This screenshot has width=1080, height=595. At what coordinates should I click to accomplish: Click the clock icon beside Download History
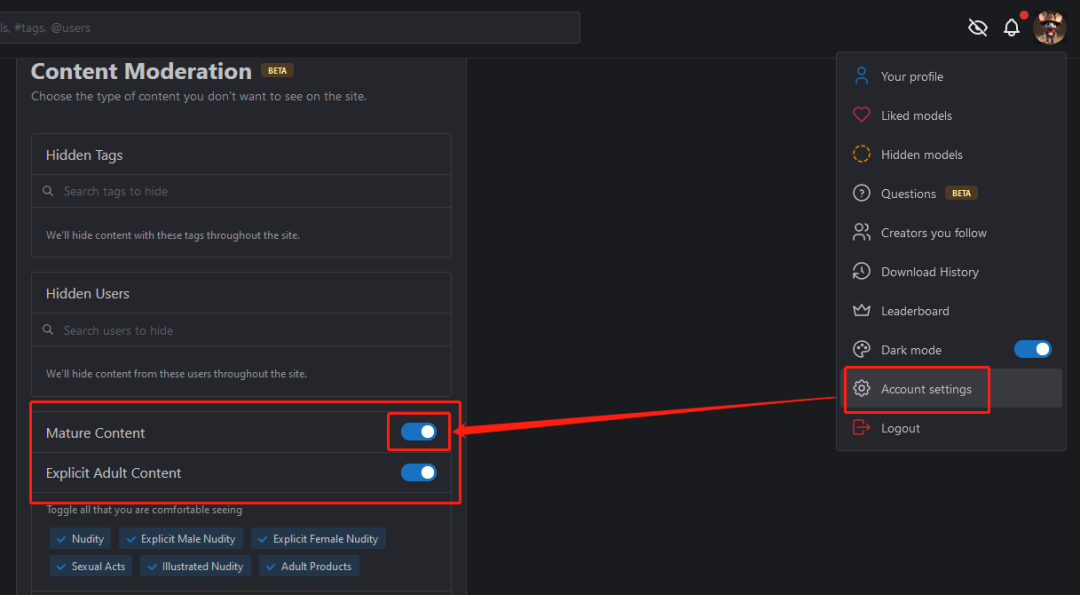(x=861, y=271)
